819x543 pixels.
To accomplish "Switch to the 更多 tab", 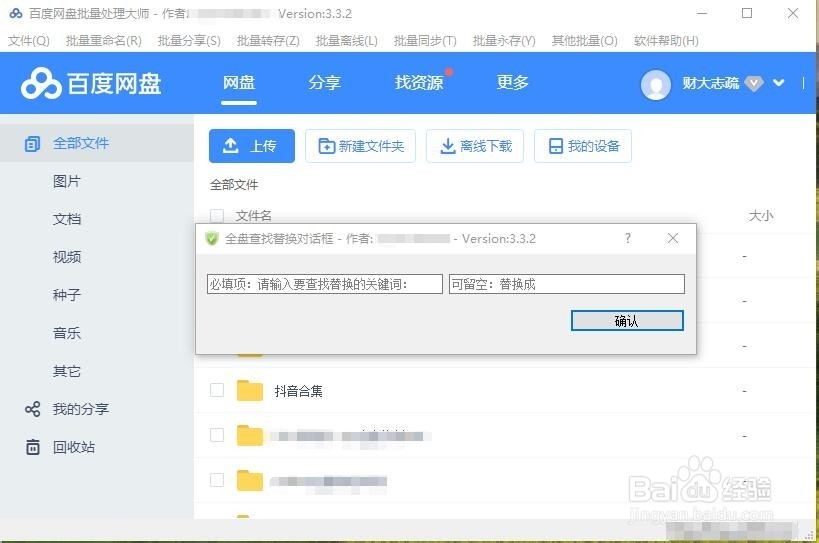I will tap(512, 82).
